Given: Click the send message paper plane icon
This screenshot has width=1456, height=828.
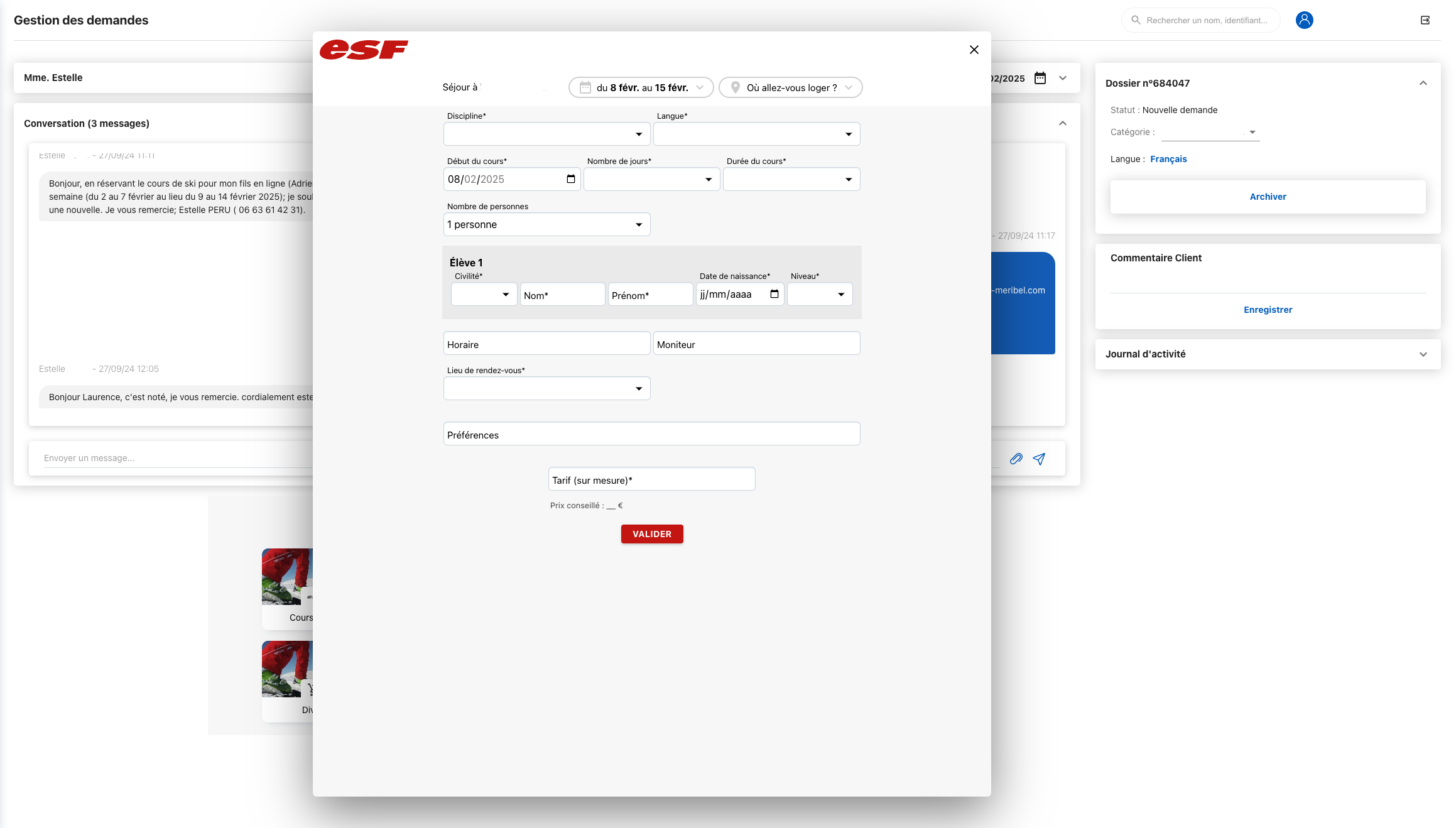Looking at the screenshot, I should [1039, 459].
